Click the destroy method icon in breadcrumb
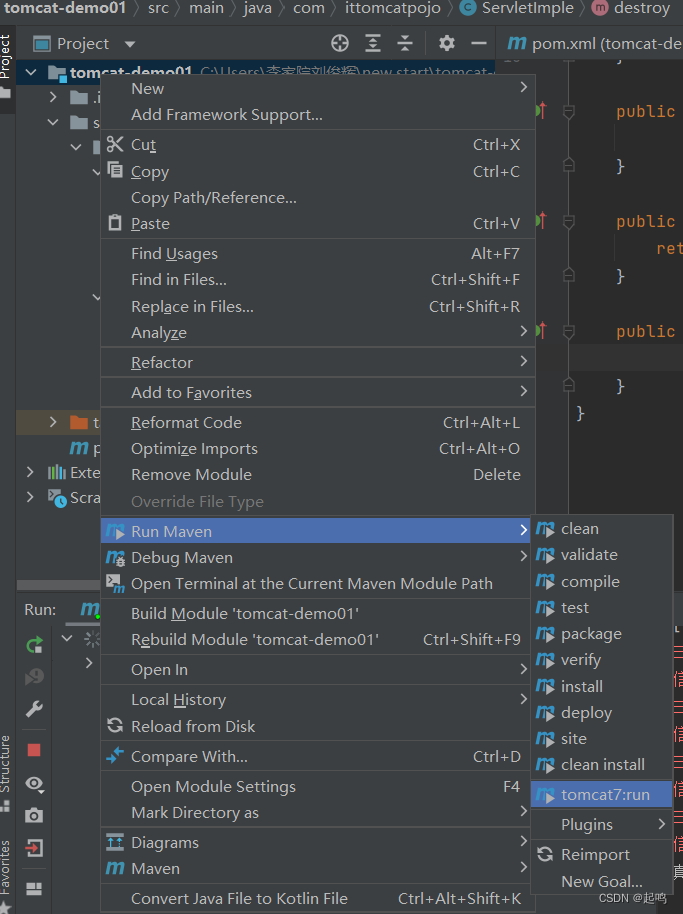Screen dimensions: 683x914 coord(599,8)
